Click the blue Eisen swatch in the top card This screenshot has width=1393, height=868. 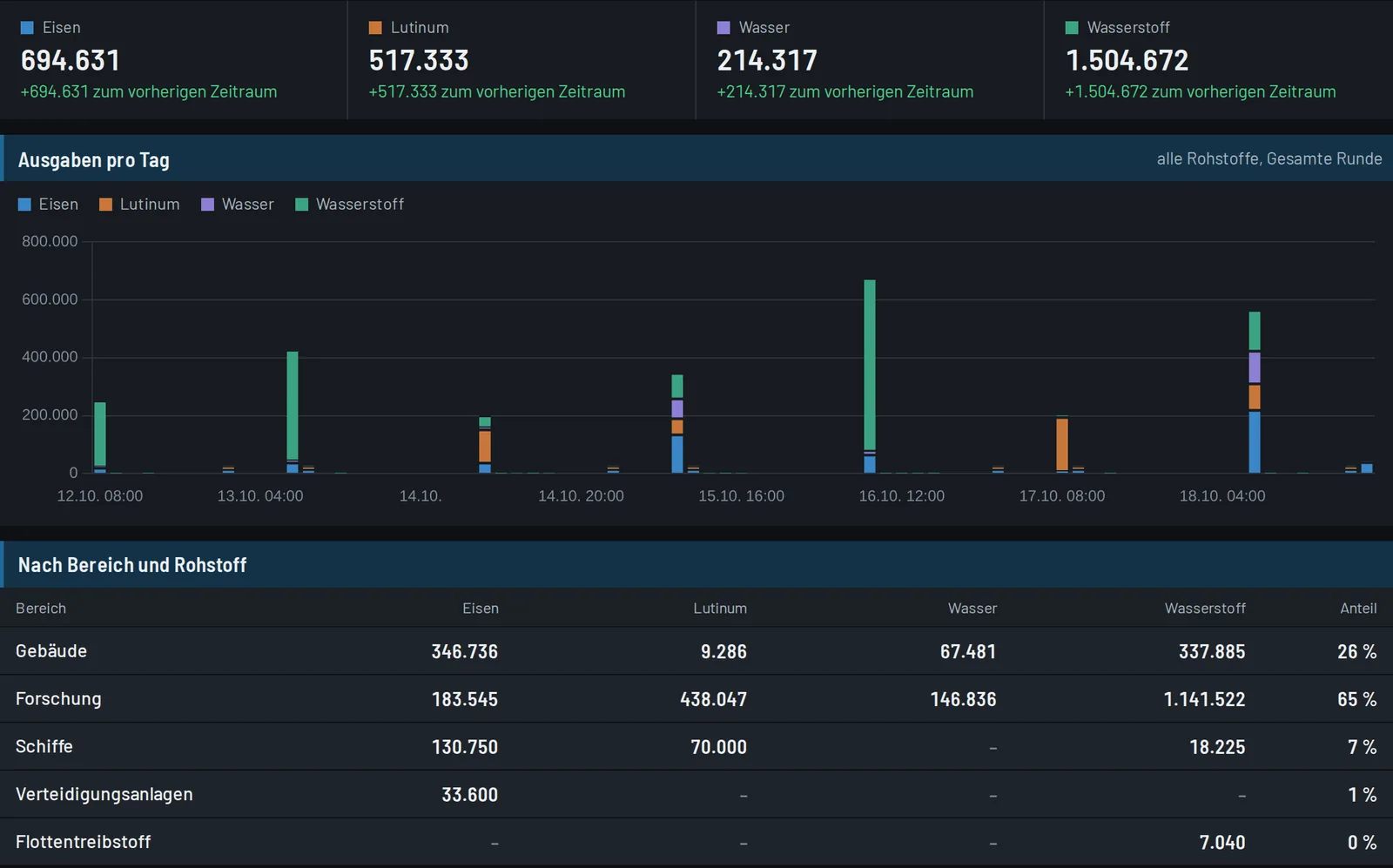pos(27,28)
